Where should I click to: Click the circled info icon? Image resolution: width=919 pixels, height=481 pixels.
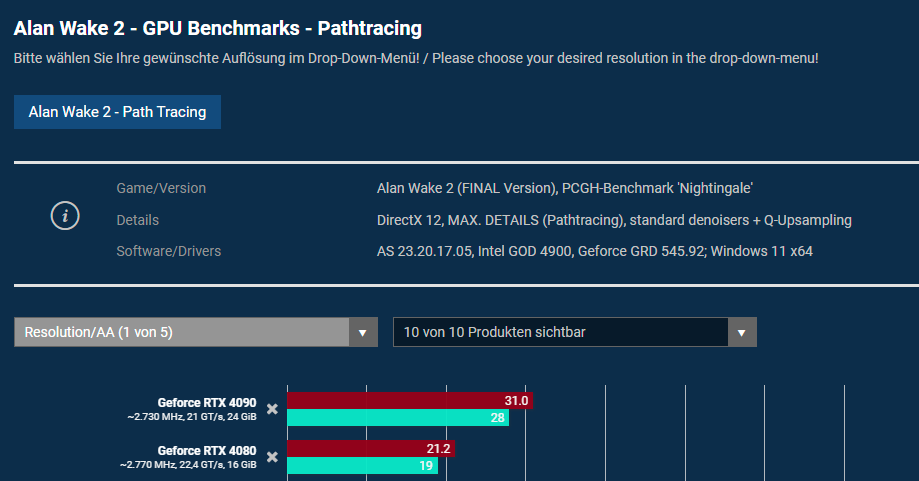[65, 216]
